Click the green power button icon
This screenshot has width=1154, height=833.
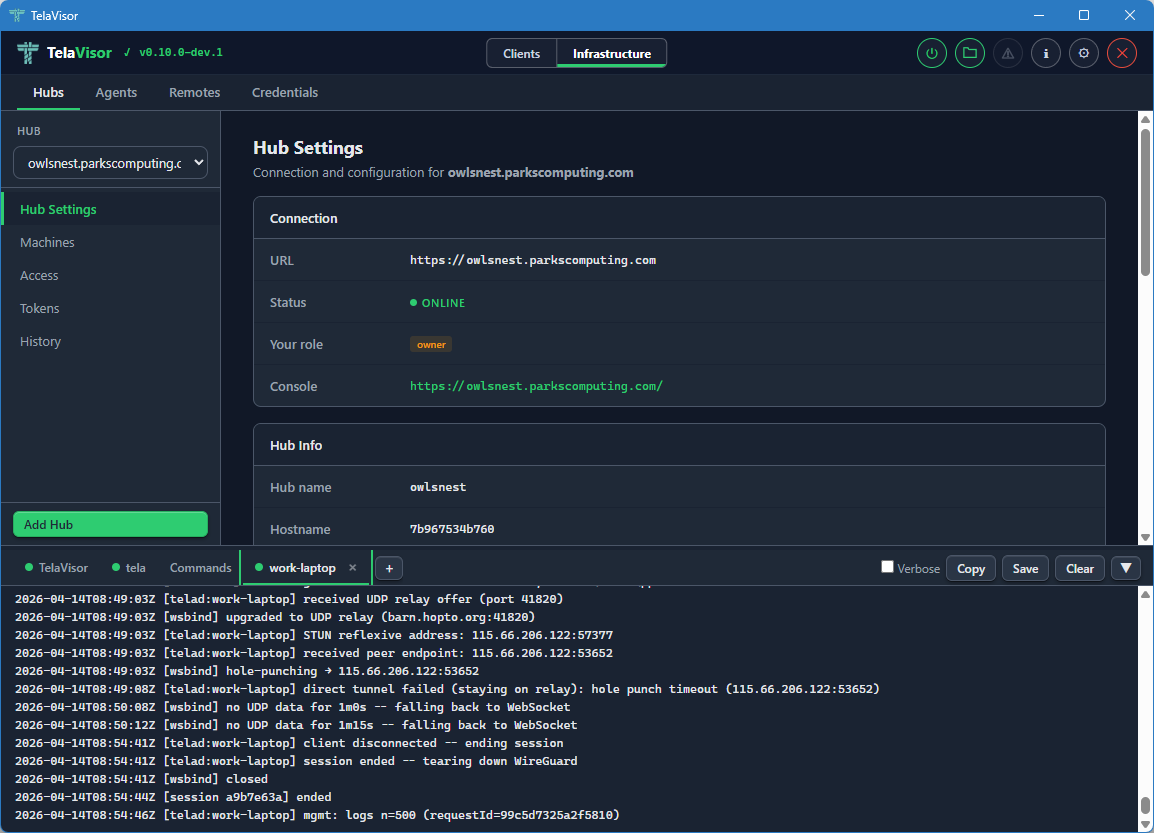tap(932, 54)
